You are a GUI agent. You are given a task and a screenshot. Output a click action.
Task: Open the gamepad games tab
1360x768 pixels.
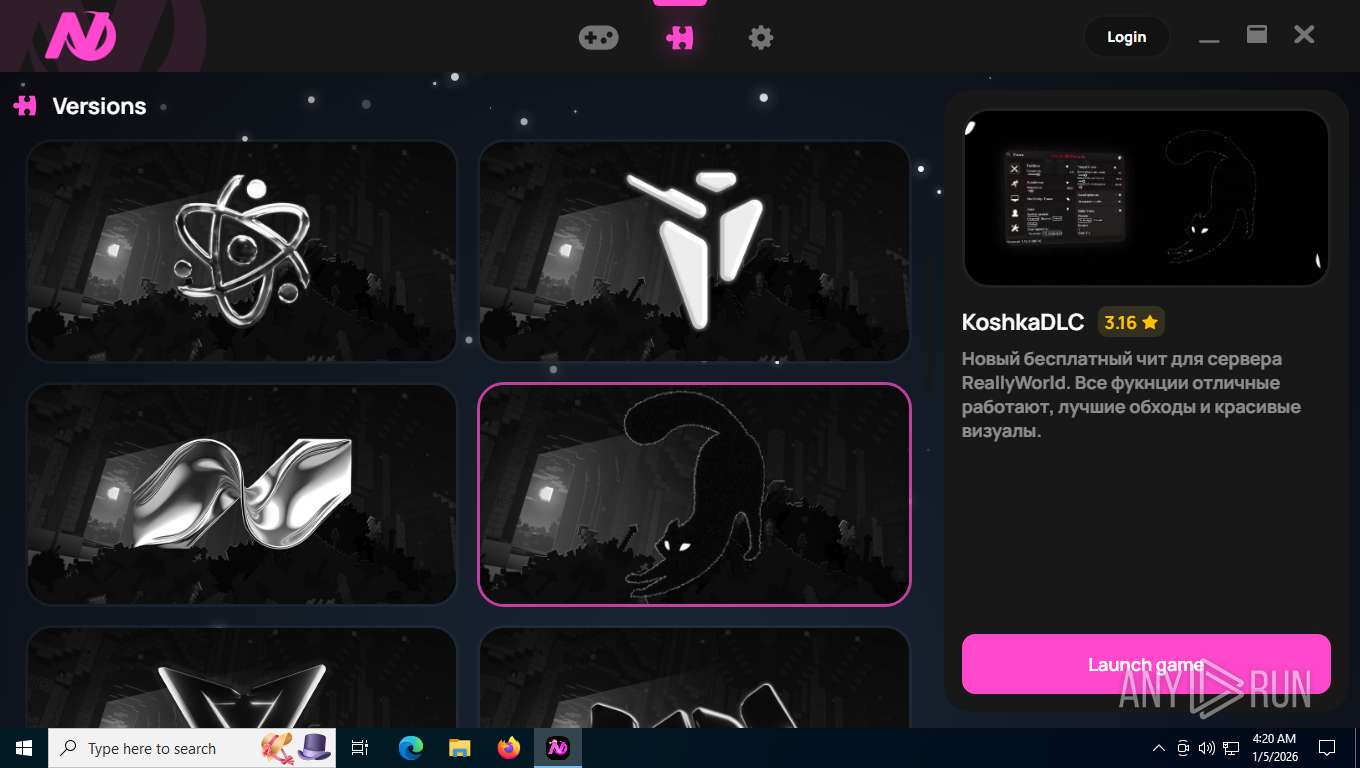[598, 37]
